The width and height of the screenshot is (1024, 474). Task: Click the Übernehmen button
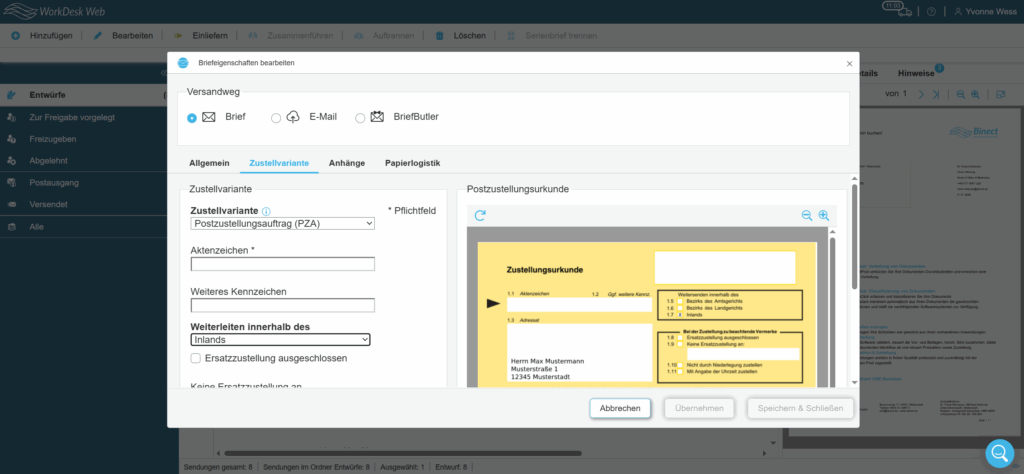(699, 408)
